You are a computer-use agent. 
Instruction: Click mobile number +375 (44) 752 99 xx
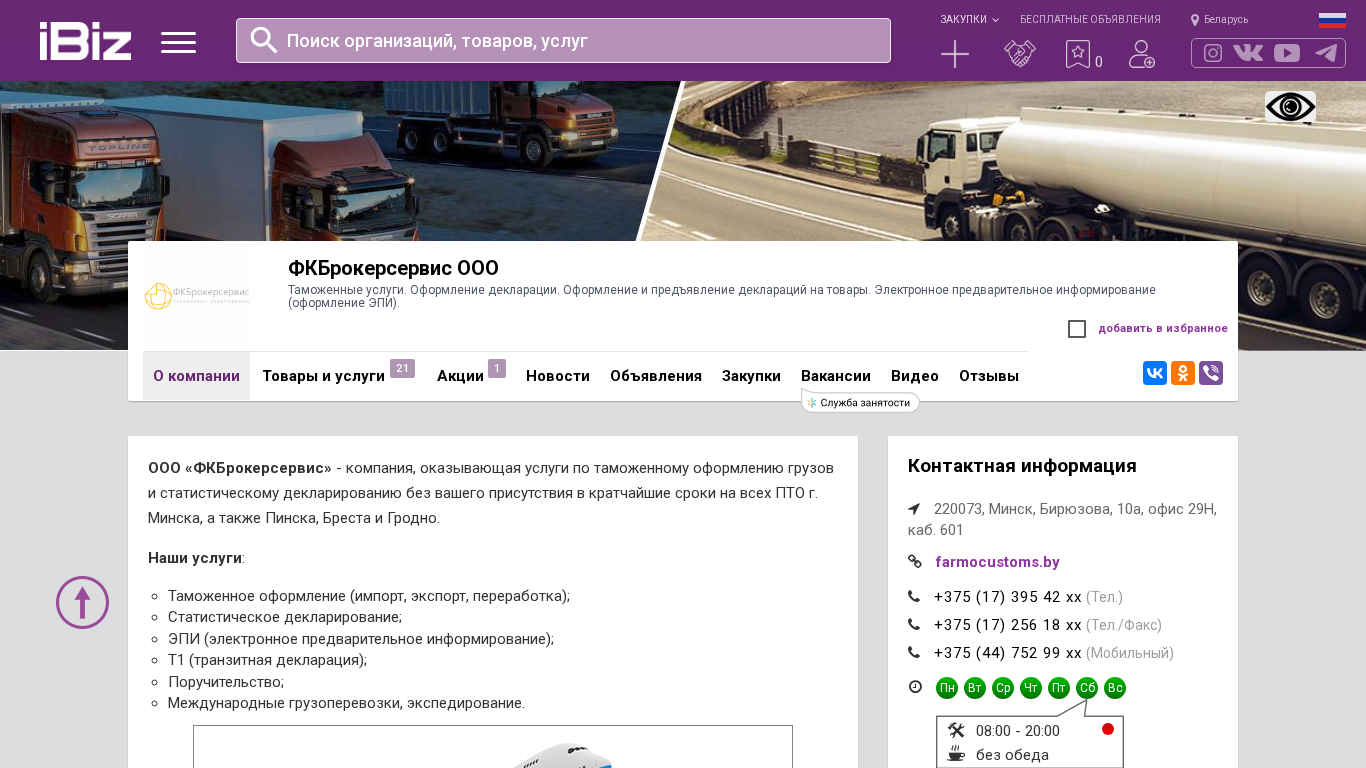coord(1008,653)
